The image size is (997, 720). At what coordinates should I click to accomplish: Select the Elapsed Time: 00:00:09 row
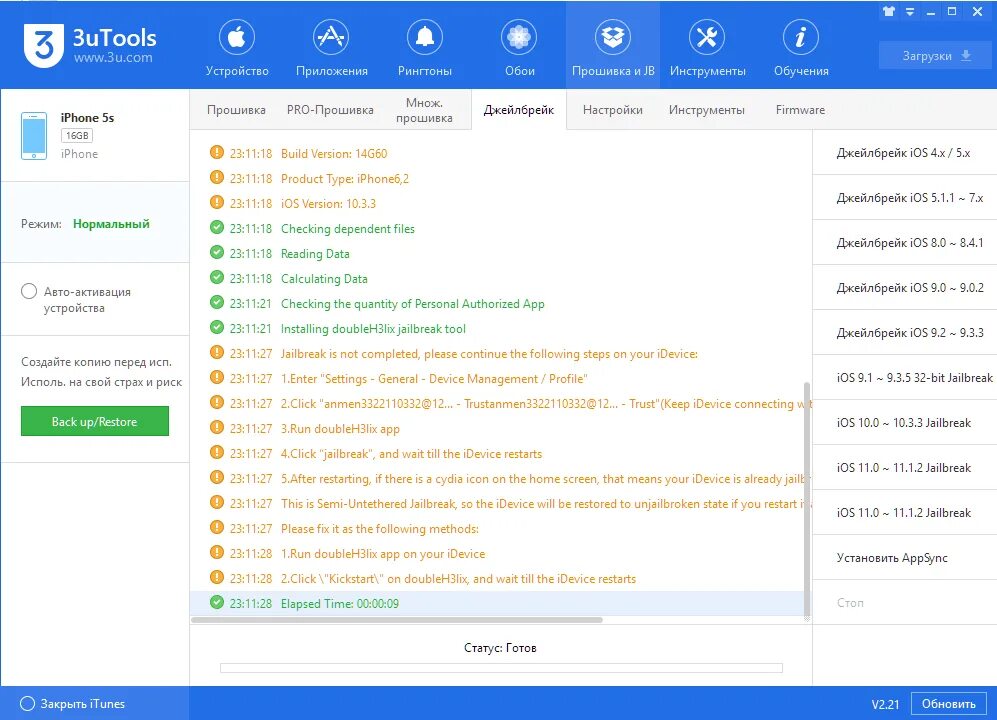[x=497, y=604]
